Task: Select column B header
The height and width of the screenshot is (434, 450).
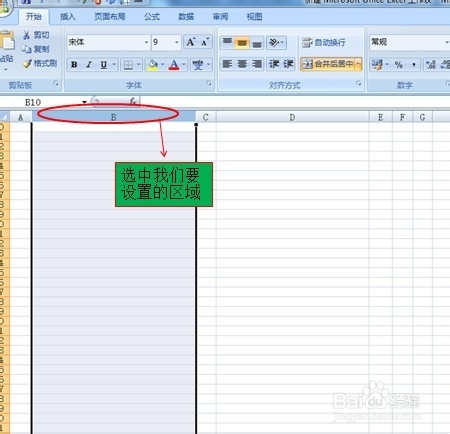Action: tap(113, 117)
